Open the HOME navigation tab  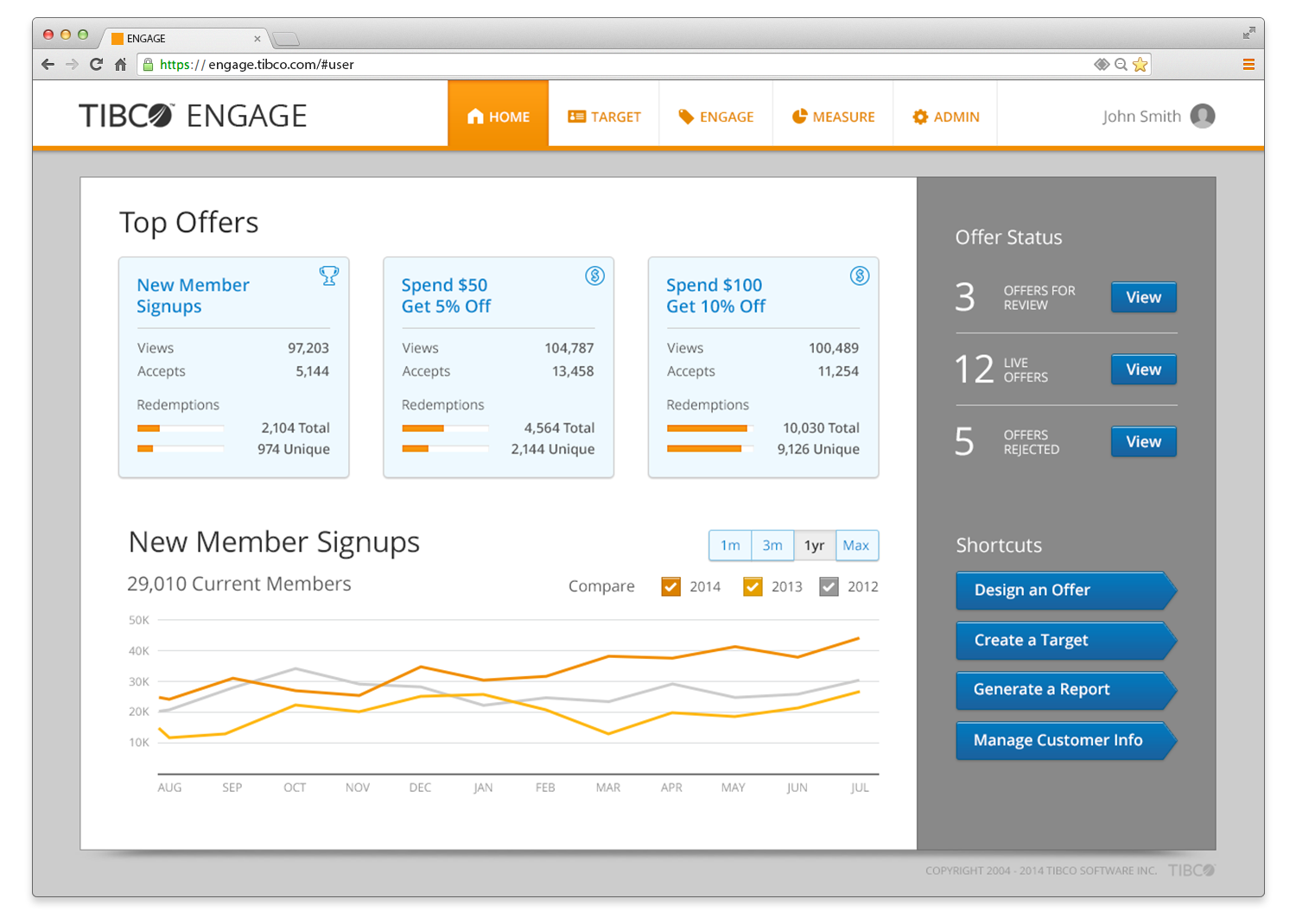(x=499, y=115)
